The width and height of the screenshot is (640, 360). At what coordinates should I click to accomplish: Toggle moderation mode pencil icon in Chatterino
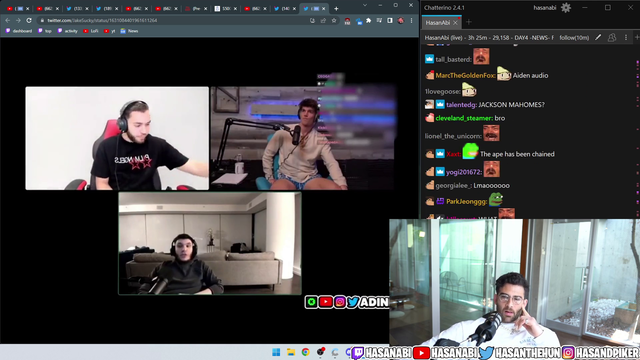[x=598, y=38]
